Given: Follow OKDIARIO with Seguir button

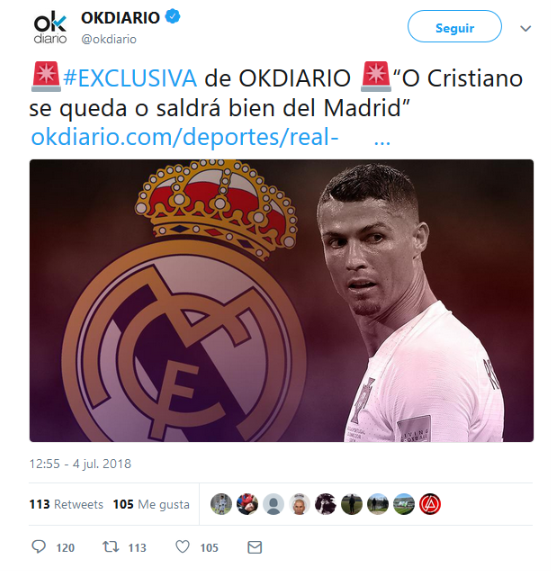Looking at the screenshot, I should 454,27.
